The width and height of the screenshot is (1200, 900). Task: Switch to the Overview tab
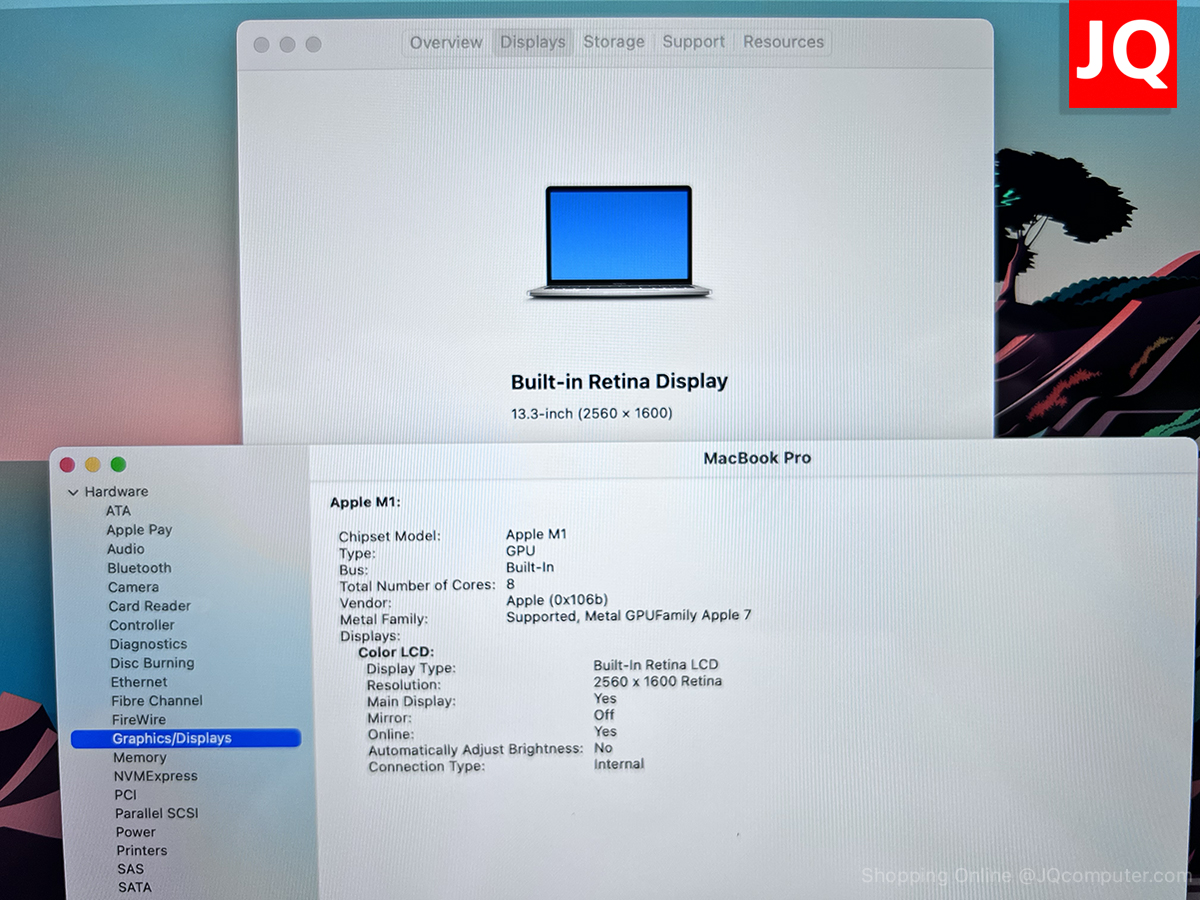[x=446, y=42]
